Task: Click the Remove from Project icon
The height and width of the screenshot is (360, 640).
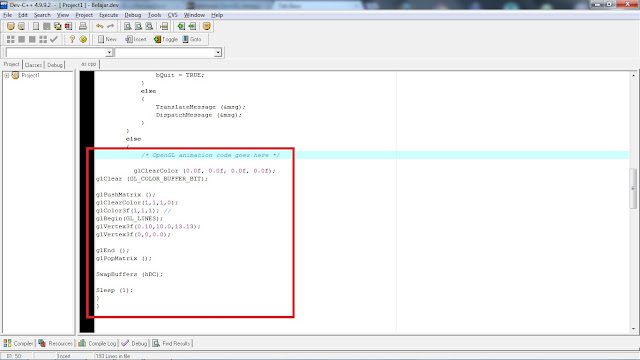Action: point(192,26)
